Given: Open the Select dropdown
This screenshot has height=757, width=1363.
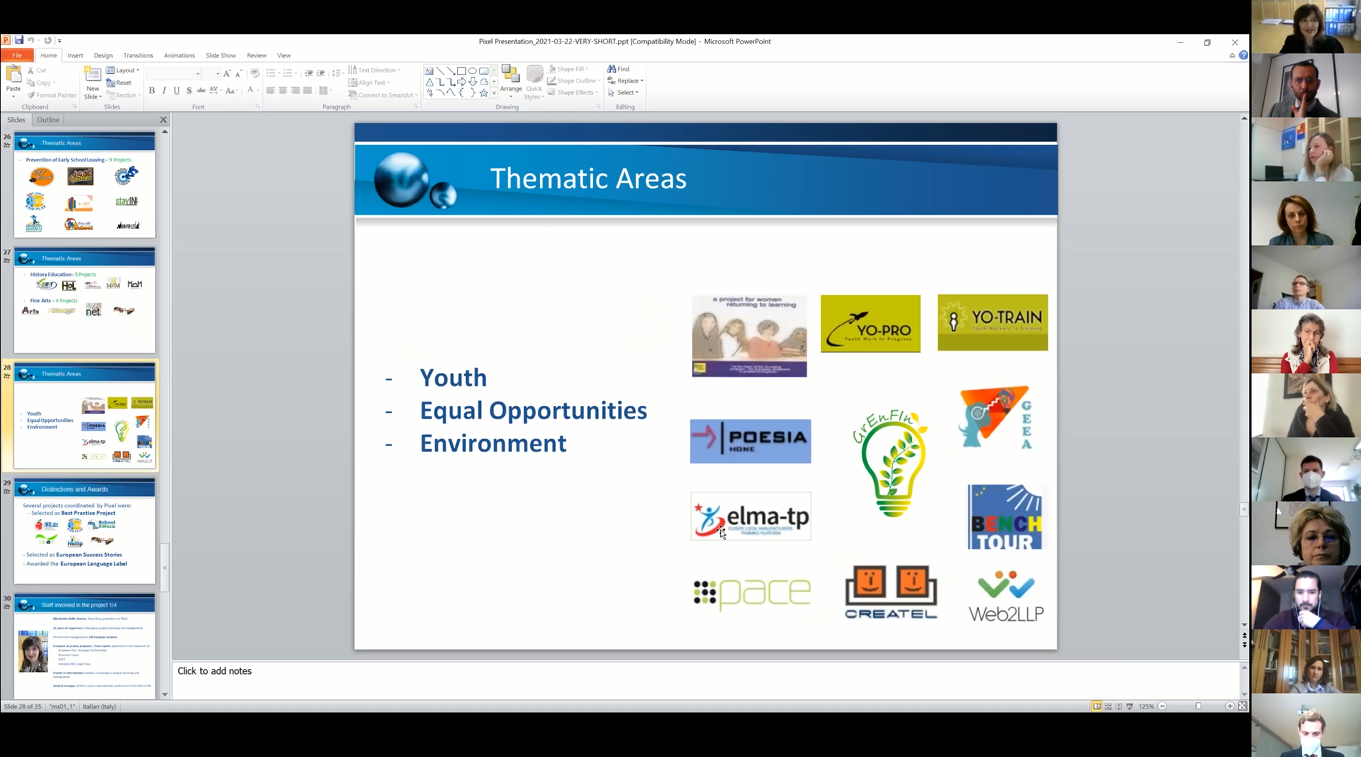Looking at the screenshot, I should [x=623, y=93].
